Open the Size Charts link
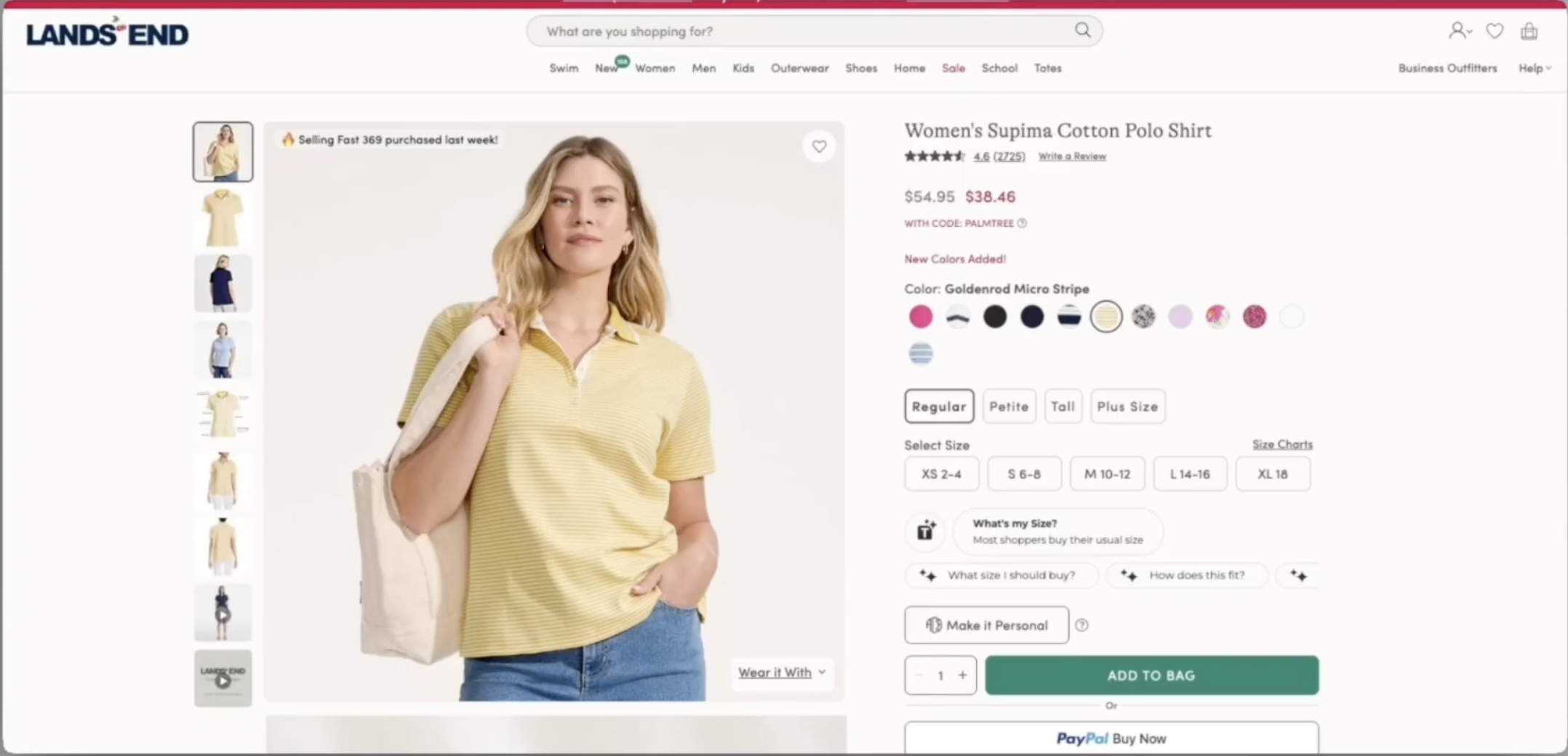Image resolution: width=1568 pixels, height=756 pixels. click(x=1282, y=444)
